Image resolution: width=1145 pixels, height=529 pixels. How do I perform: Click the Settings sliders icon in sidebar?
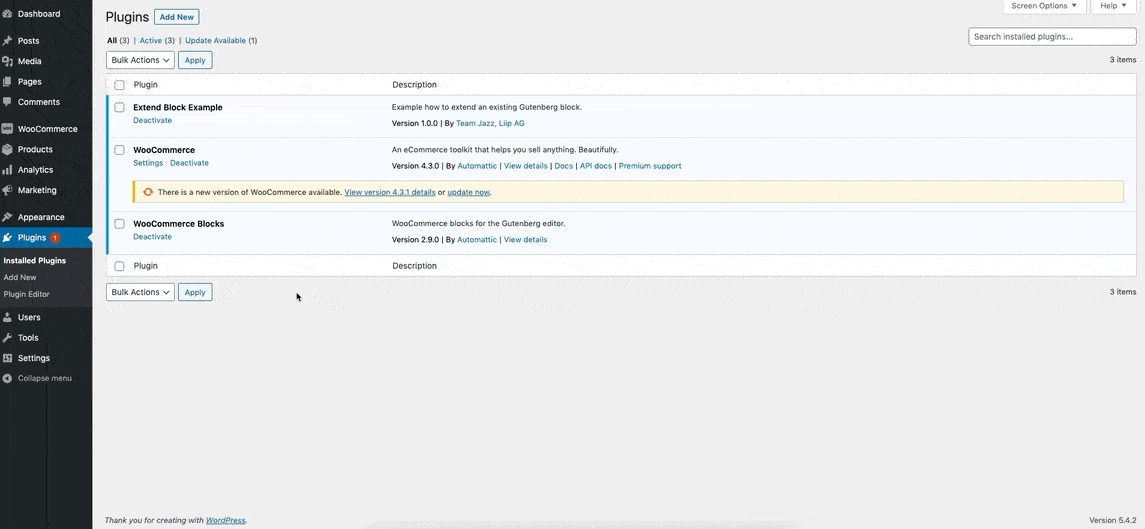[7, 358]
